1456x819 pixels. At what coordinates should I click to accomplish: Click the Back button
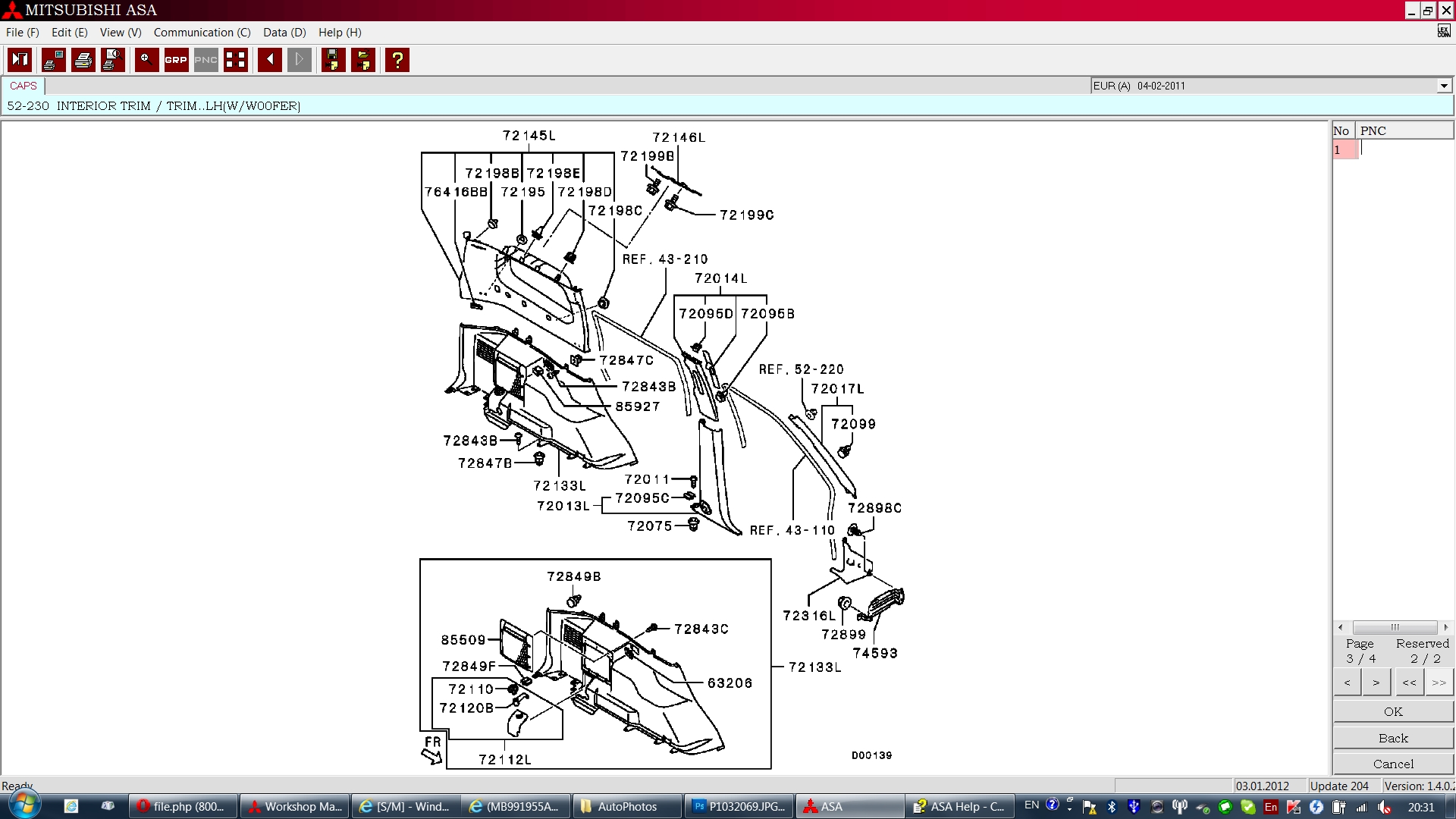click(1393, 738)
